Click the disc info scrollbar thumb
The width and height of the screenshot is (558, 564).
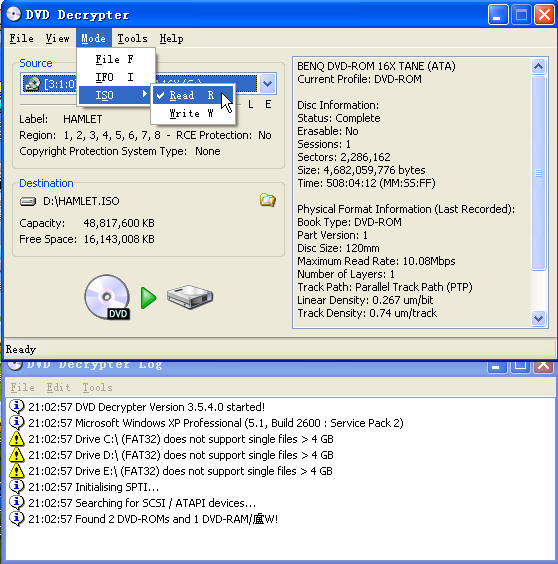coord(538,173)
